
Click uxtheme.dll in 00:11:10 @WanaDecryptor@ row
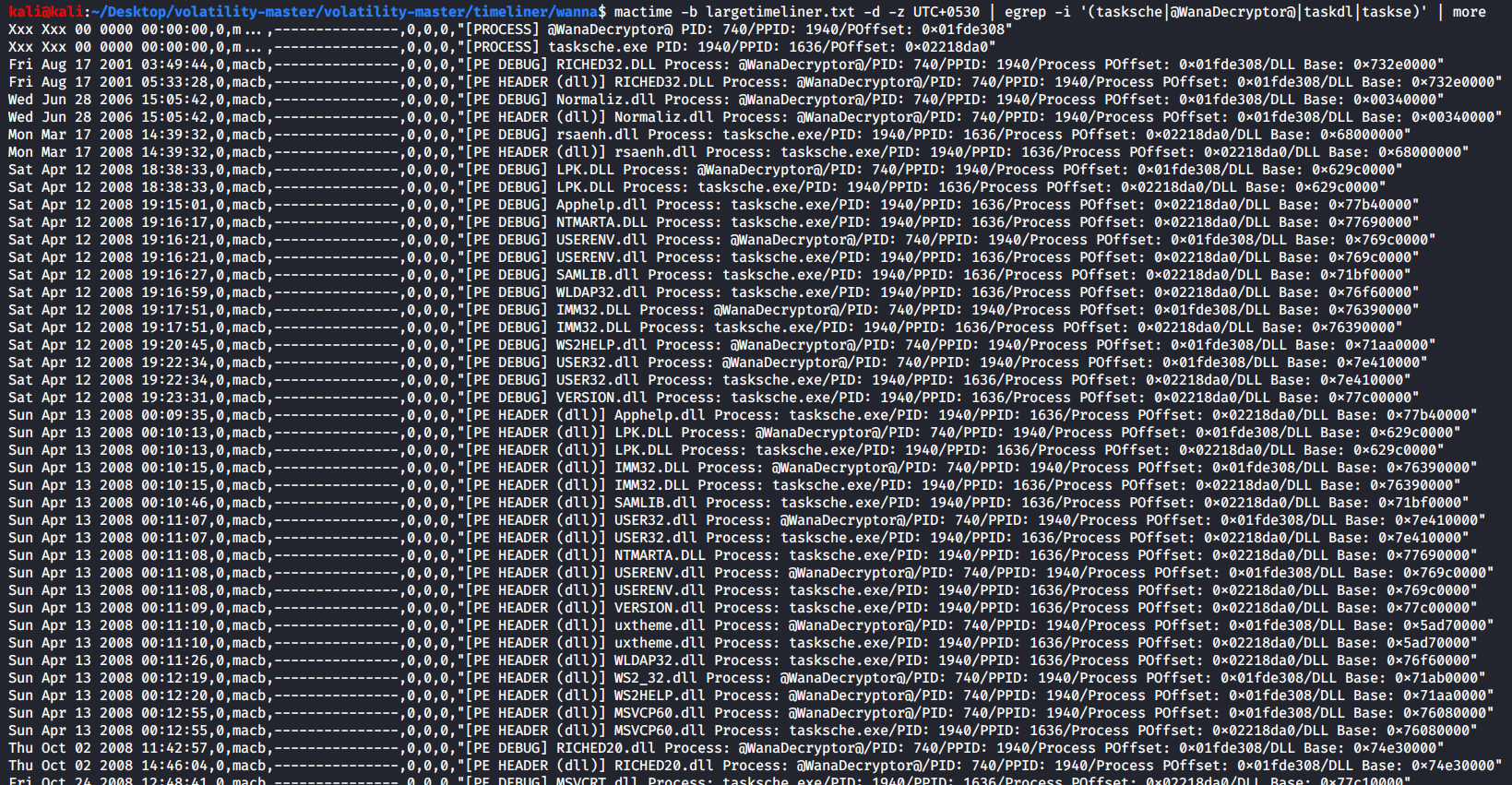pos(661,624)
